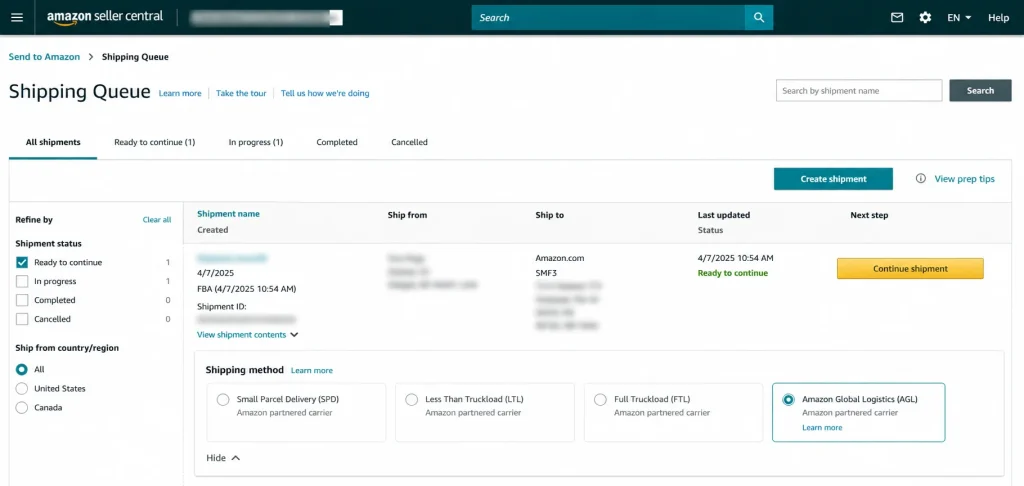Image resolution: width=1024 pixels, height=486 pixels.
Task: Switch to the Ready to continue (1) tab
Action: click(x=155, y=142)
